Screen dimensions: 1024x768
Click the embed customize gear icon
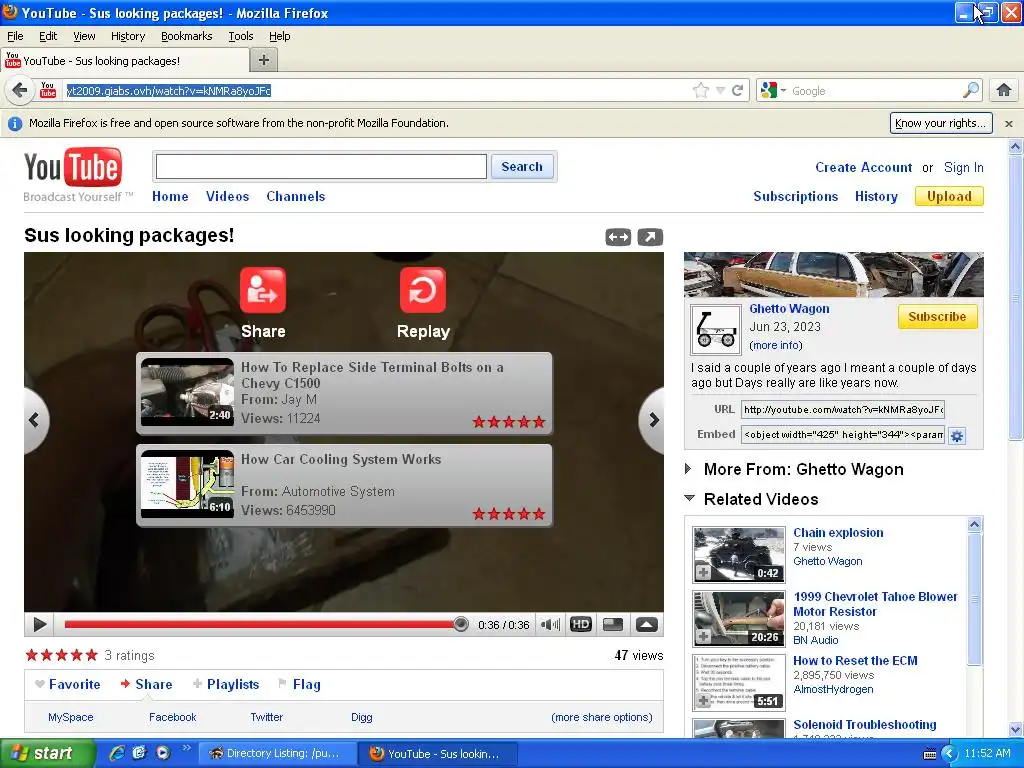click(x=957, y=436)
